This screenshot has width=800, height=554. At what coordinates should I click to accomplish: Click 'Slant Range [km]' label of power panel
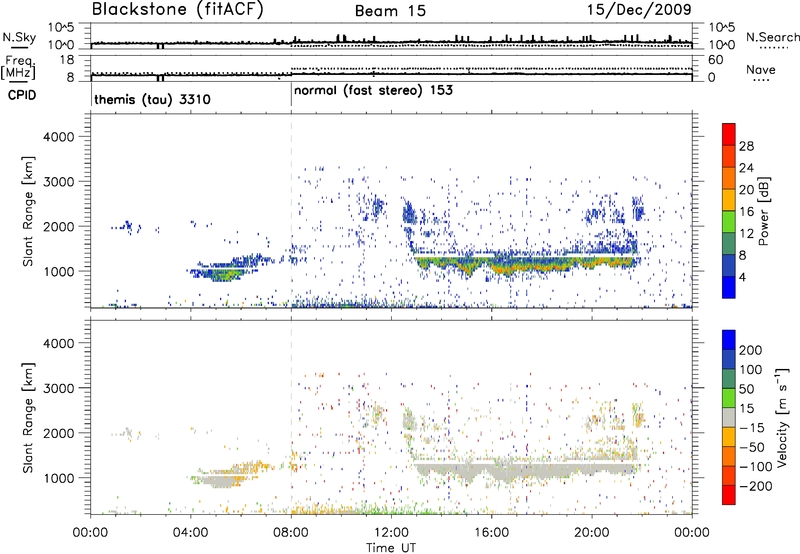pos(29,211)
